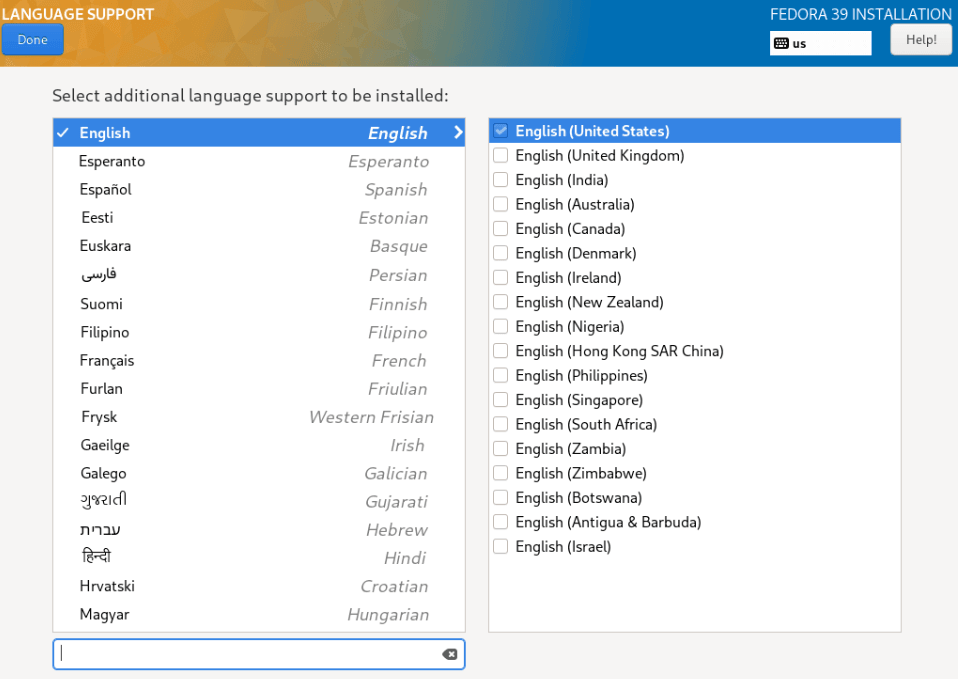The image size is (960, 679).
Task: Choose Magyar (Hungarian) language row
Action: 258,613
